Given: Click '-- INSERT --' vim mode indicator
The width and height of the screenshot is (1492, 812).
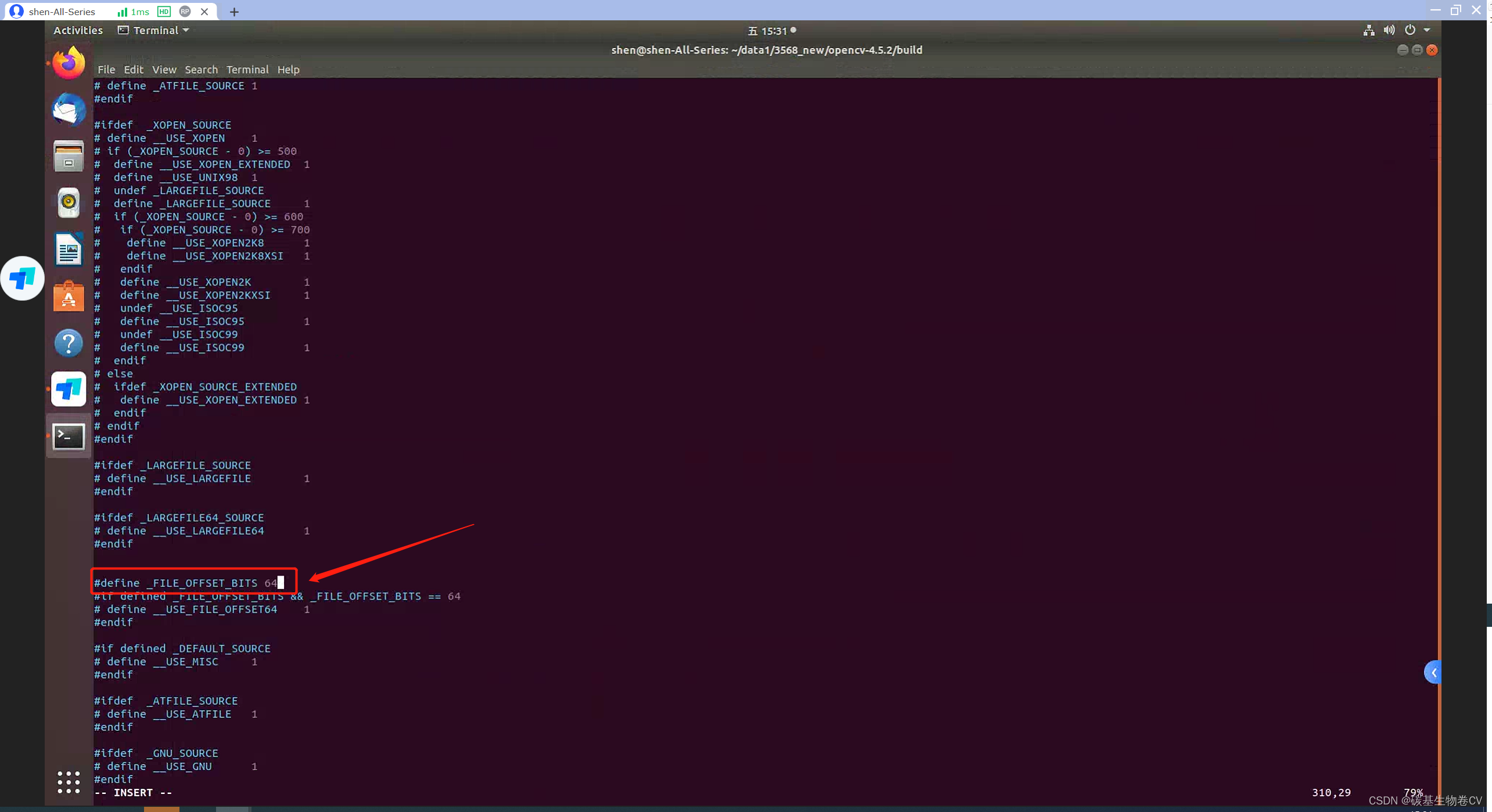Looking at the screenshot, I should 133,792.
